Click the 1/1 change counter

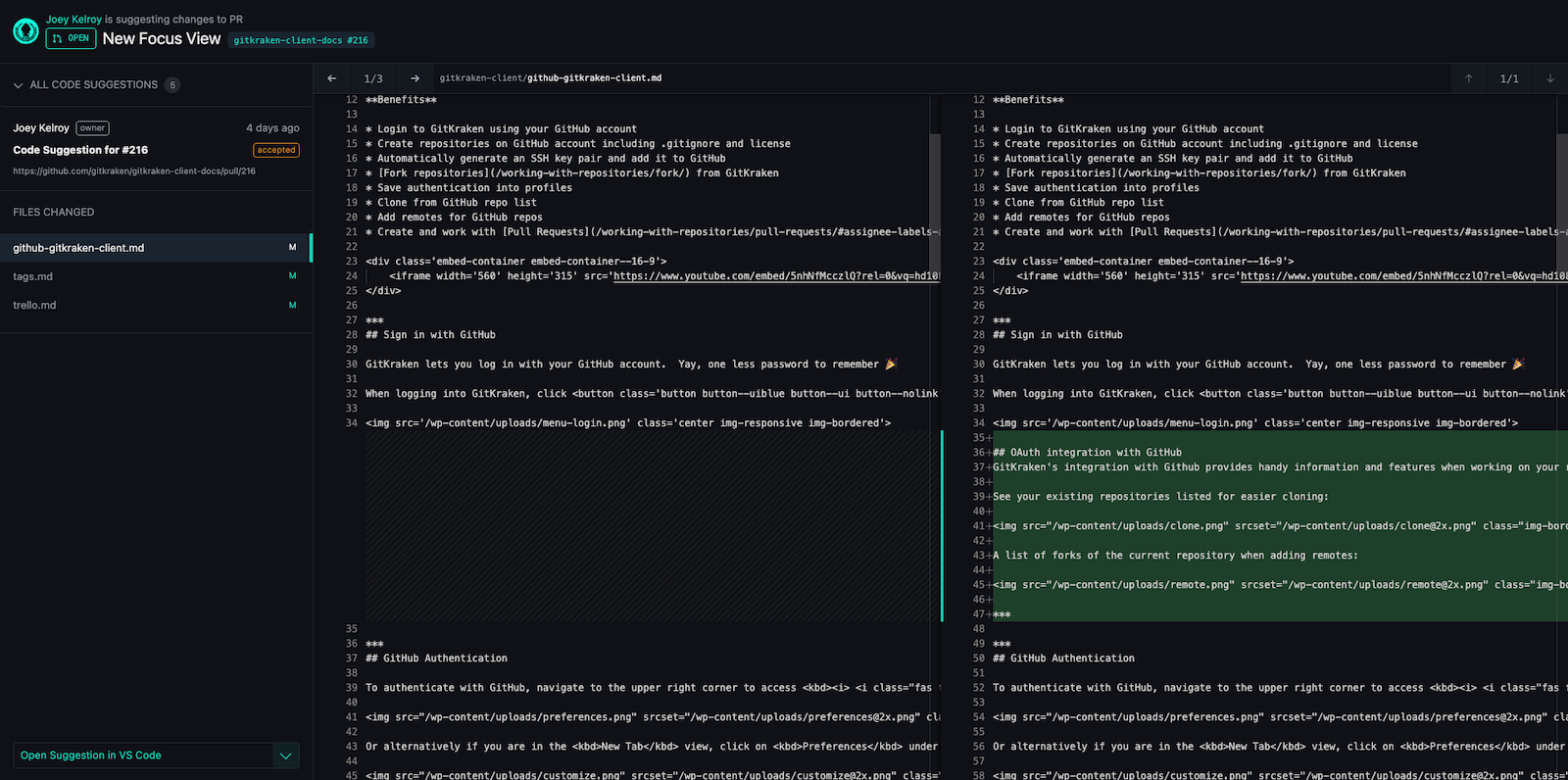point(1509,78)
